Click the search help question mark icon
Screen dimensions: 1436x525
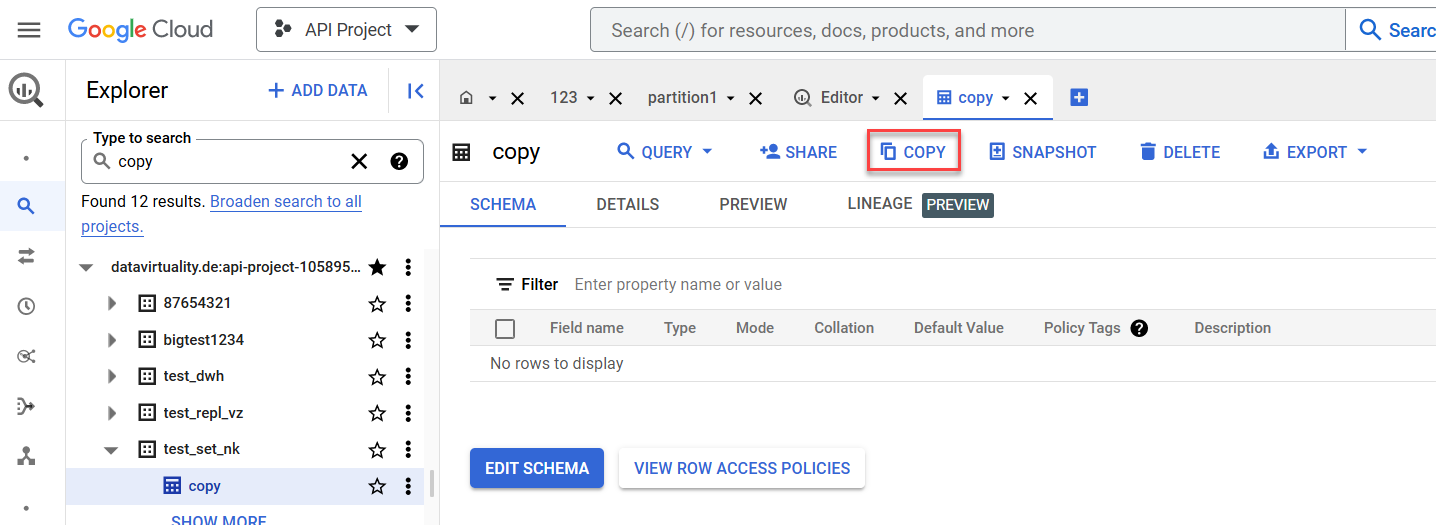pos(399,162)
